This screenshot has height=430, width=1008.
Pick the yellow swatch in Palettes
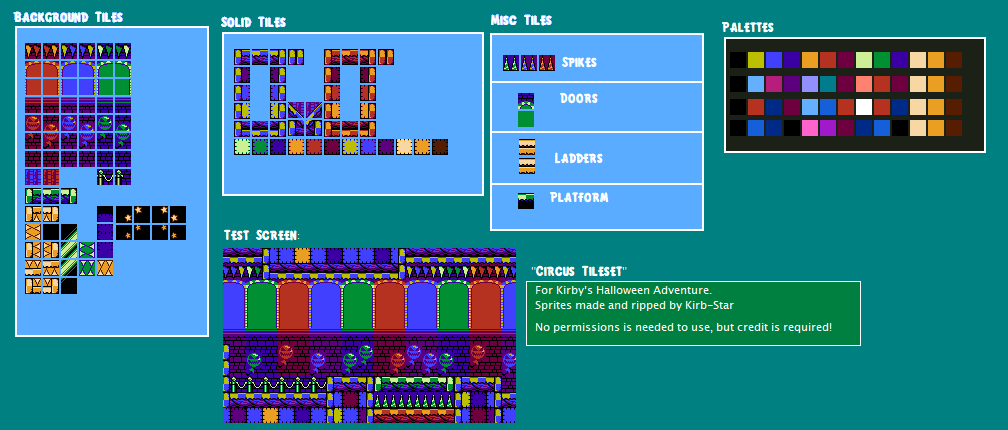point(755,60)
